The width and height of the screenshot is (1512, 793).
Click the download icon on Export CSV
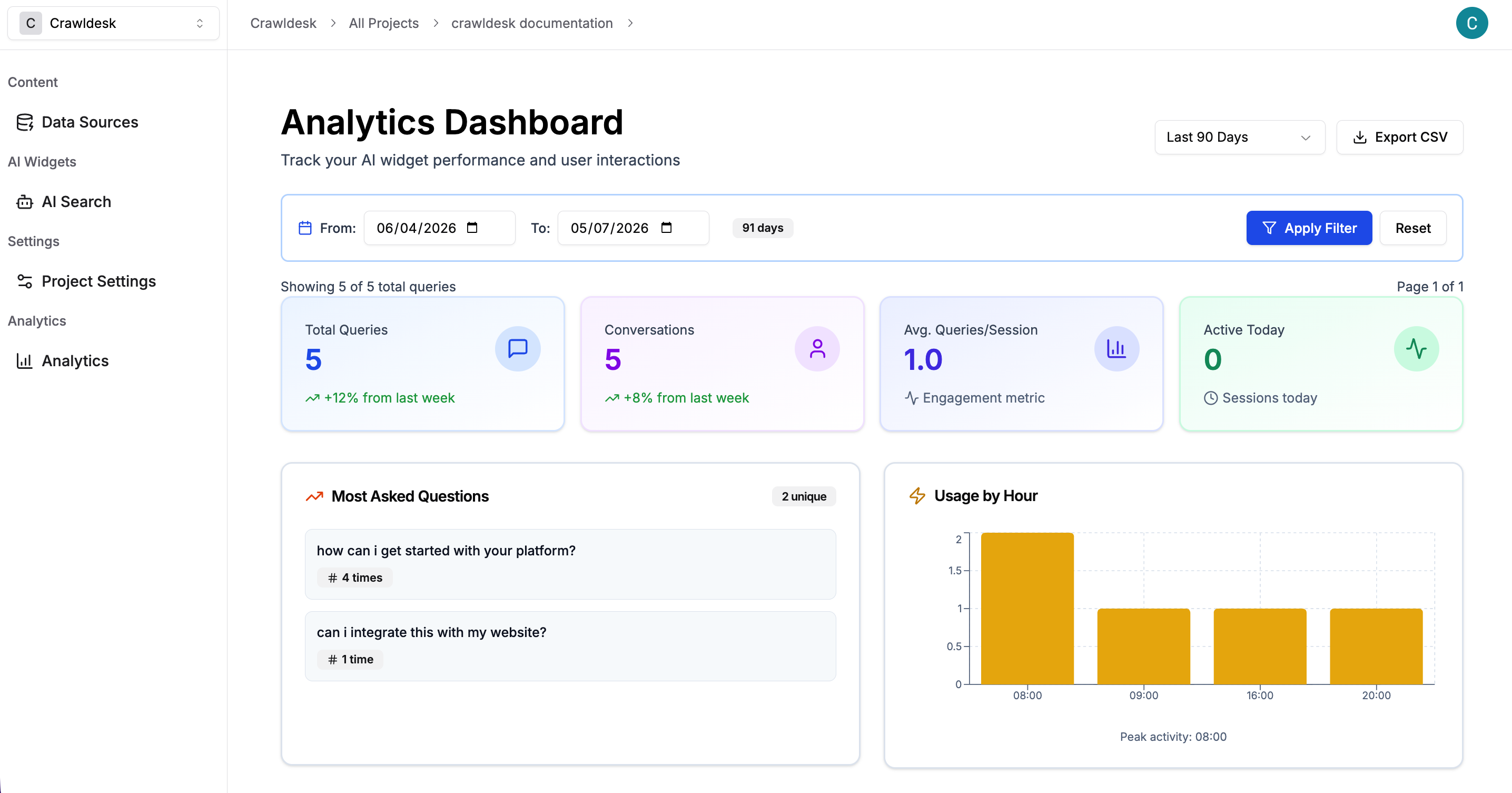click(1359, 138)
